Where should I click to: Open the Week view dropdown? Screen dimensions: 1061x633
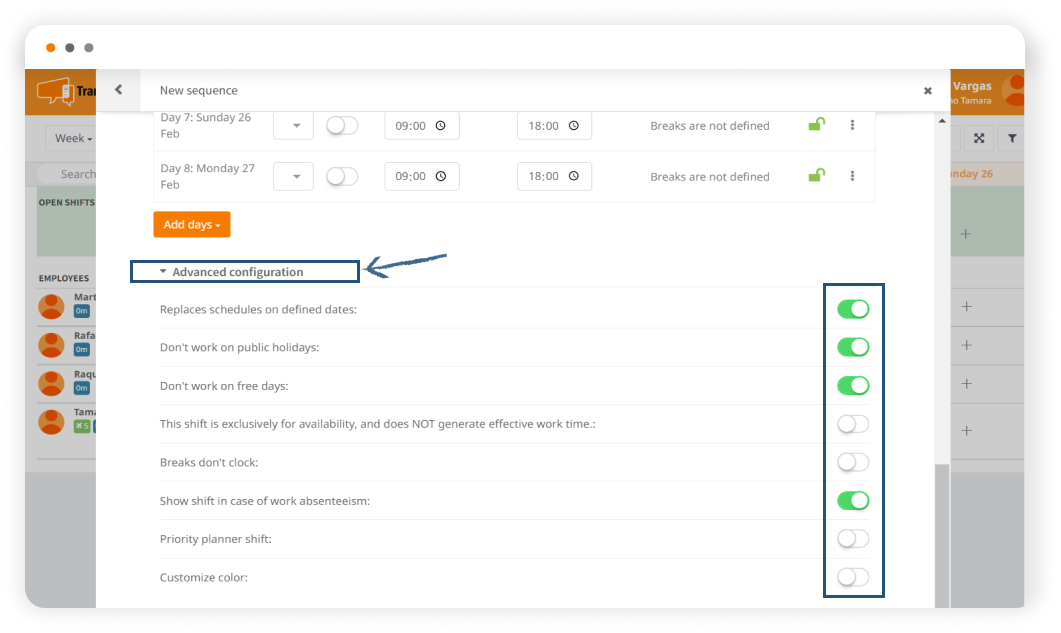coord(73,138)
